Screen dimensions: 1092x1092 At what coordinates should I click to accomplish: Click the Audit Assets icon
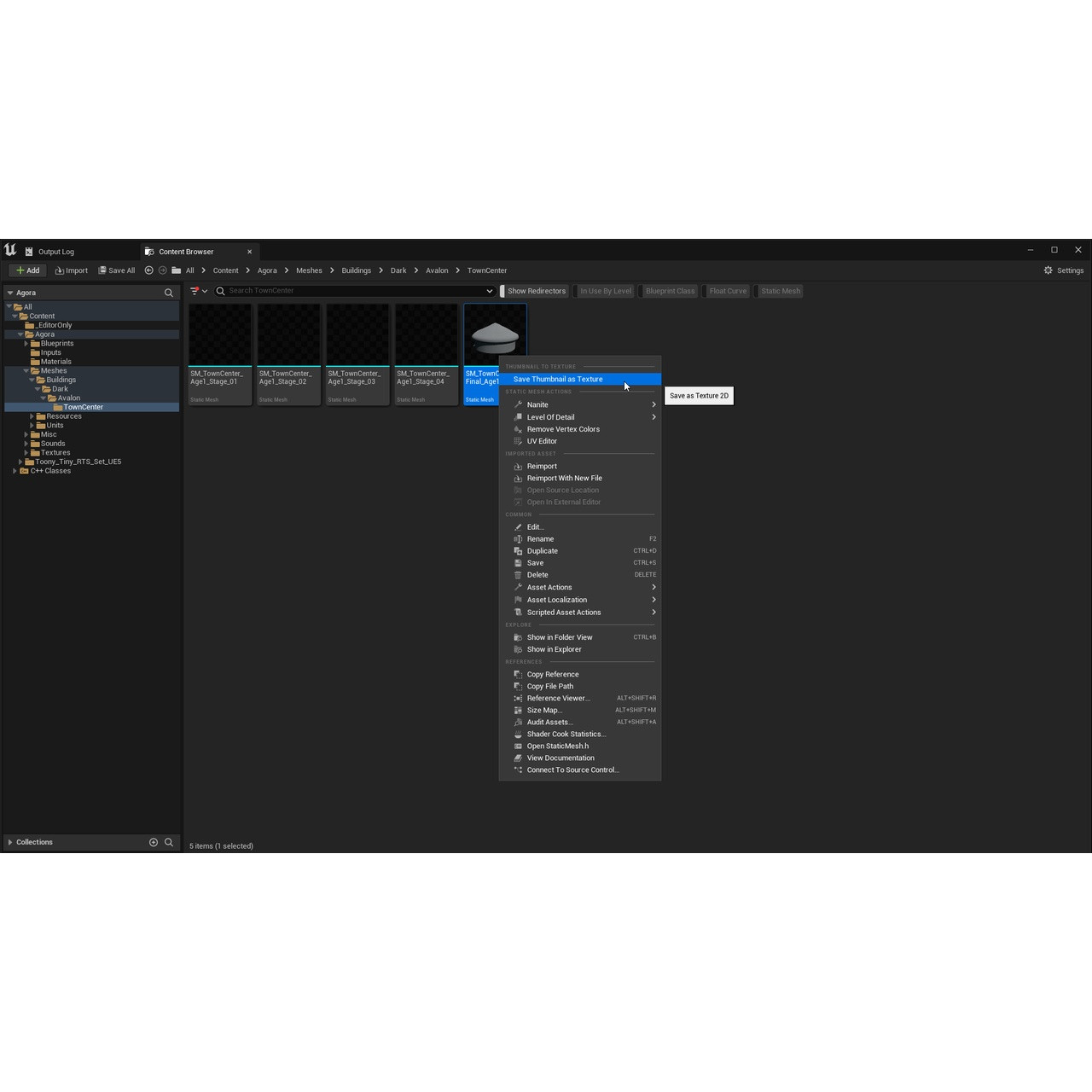[x=518, y=722]
